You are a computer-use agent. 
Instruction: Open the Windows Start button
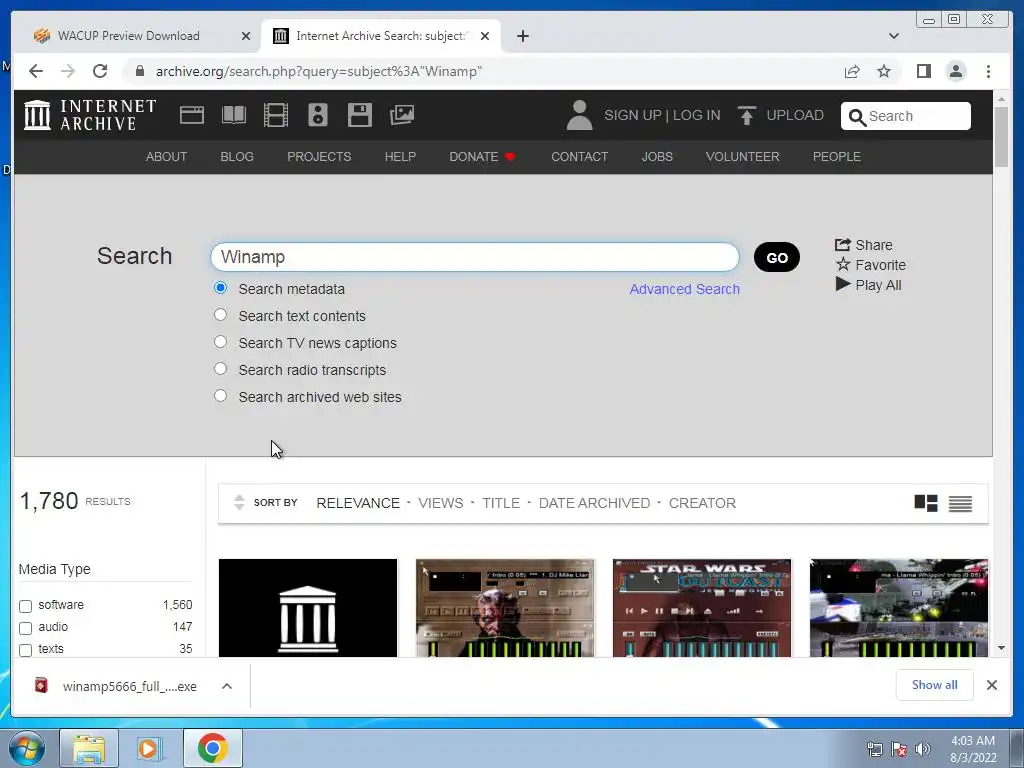[27, 748]
